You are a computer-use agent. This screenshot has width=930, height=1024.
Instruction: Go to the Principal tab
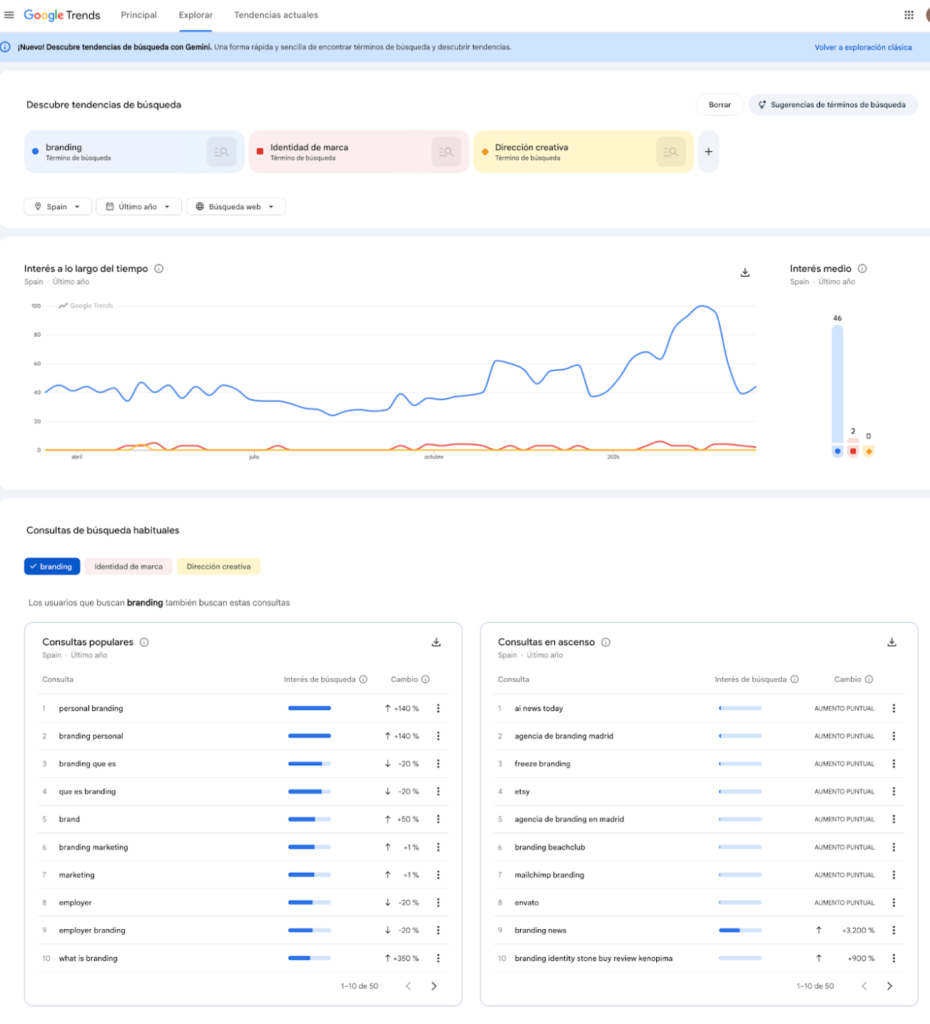[139, 15]
